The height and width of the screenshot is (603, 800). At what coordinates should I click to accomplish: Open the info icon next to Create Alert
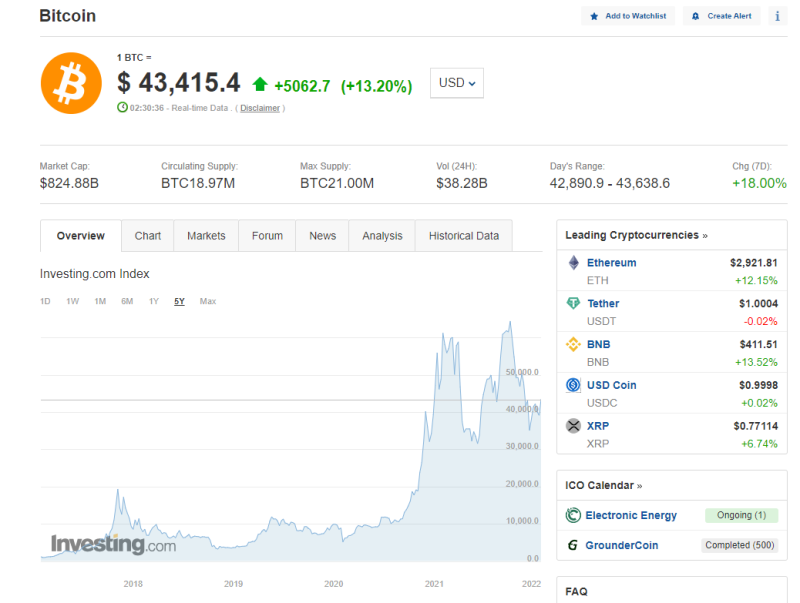tap(778, 16)
